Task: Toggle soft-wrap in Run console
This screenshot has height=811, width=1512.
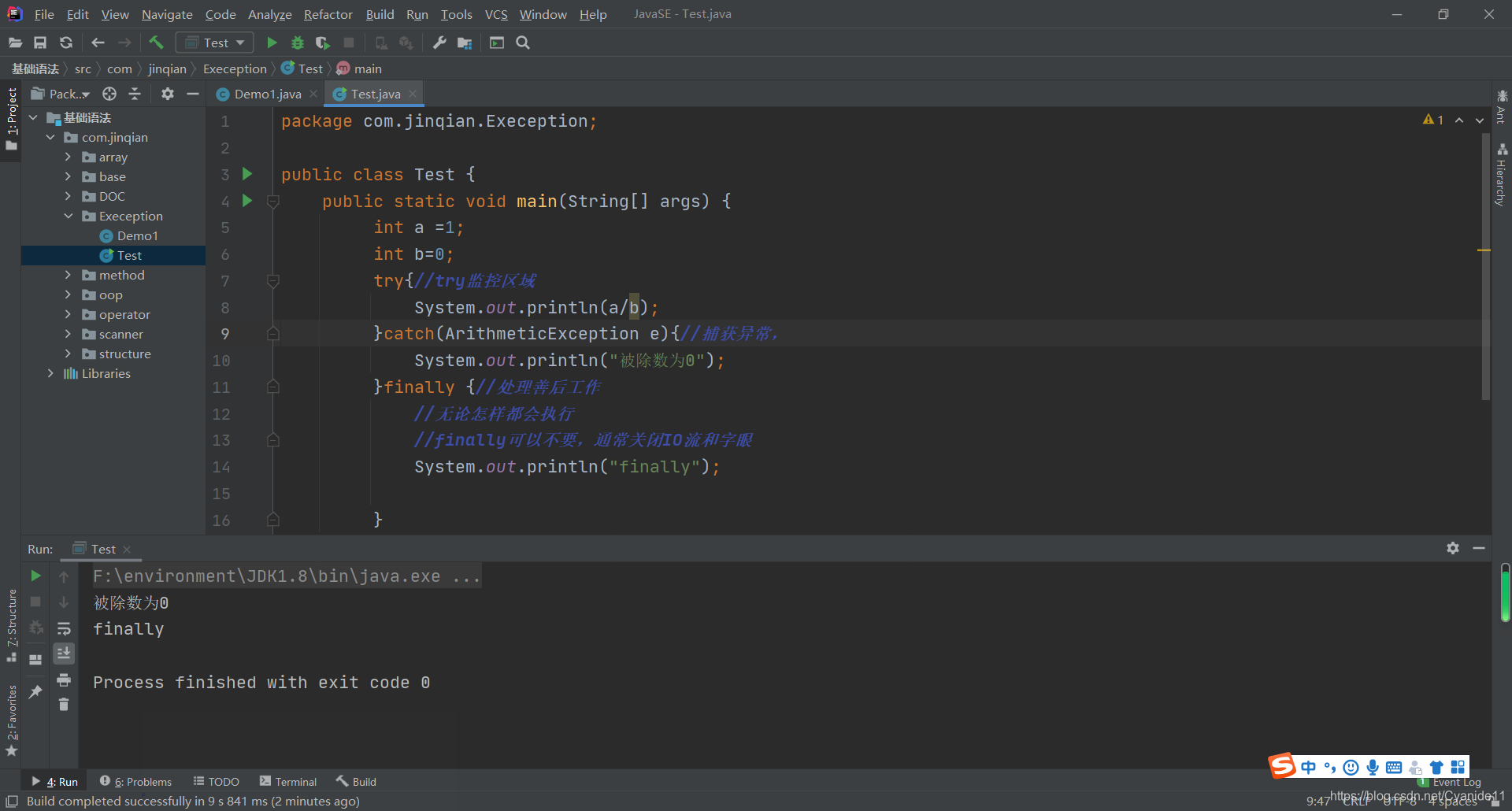Action: [x=64, y=628]
